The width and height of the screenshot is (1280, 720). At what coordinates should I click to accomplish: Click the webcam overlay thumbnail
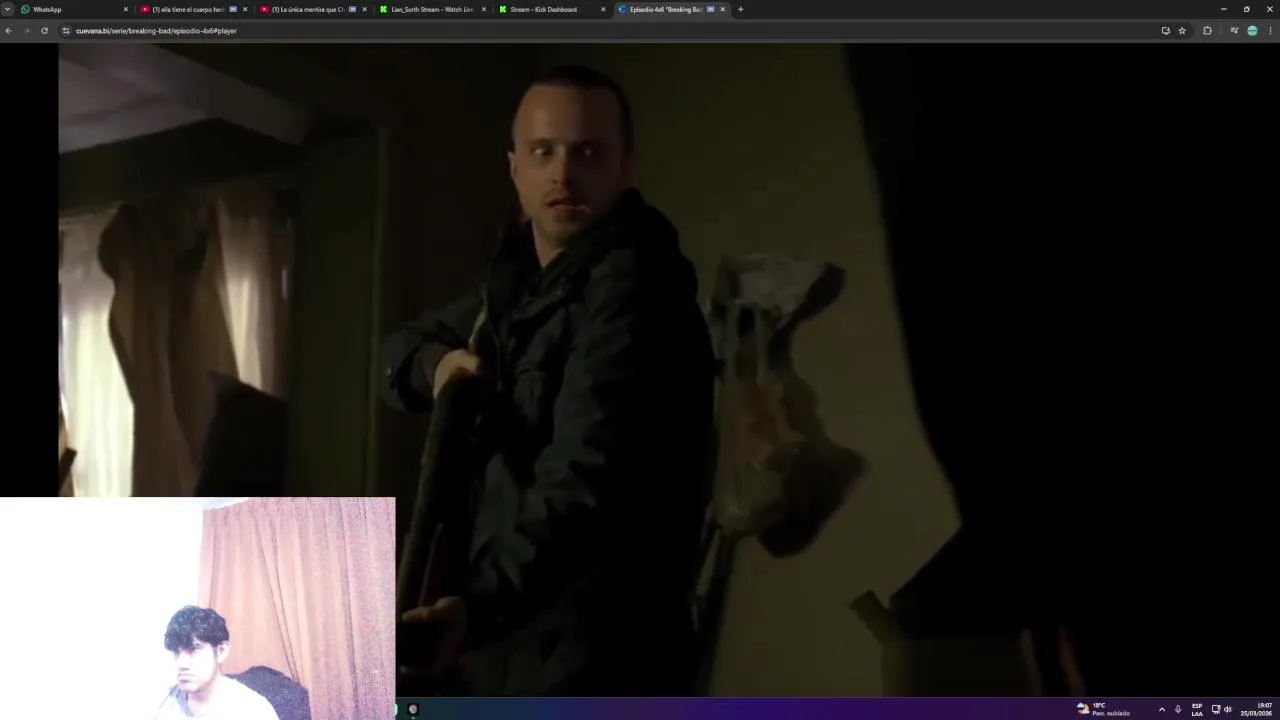pyautogui.click(x=198, y=608)
